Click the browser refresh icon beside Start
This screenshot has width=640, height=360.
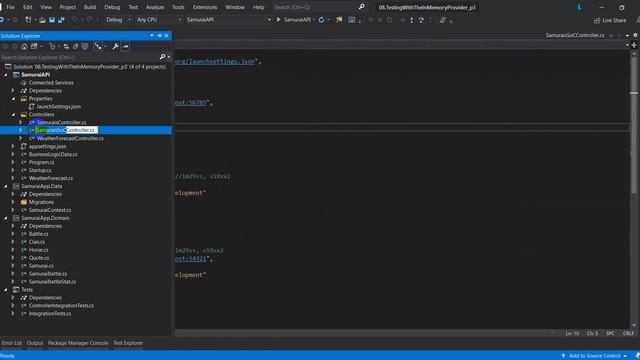coord(322,20)
